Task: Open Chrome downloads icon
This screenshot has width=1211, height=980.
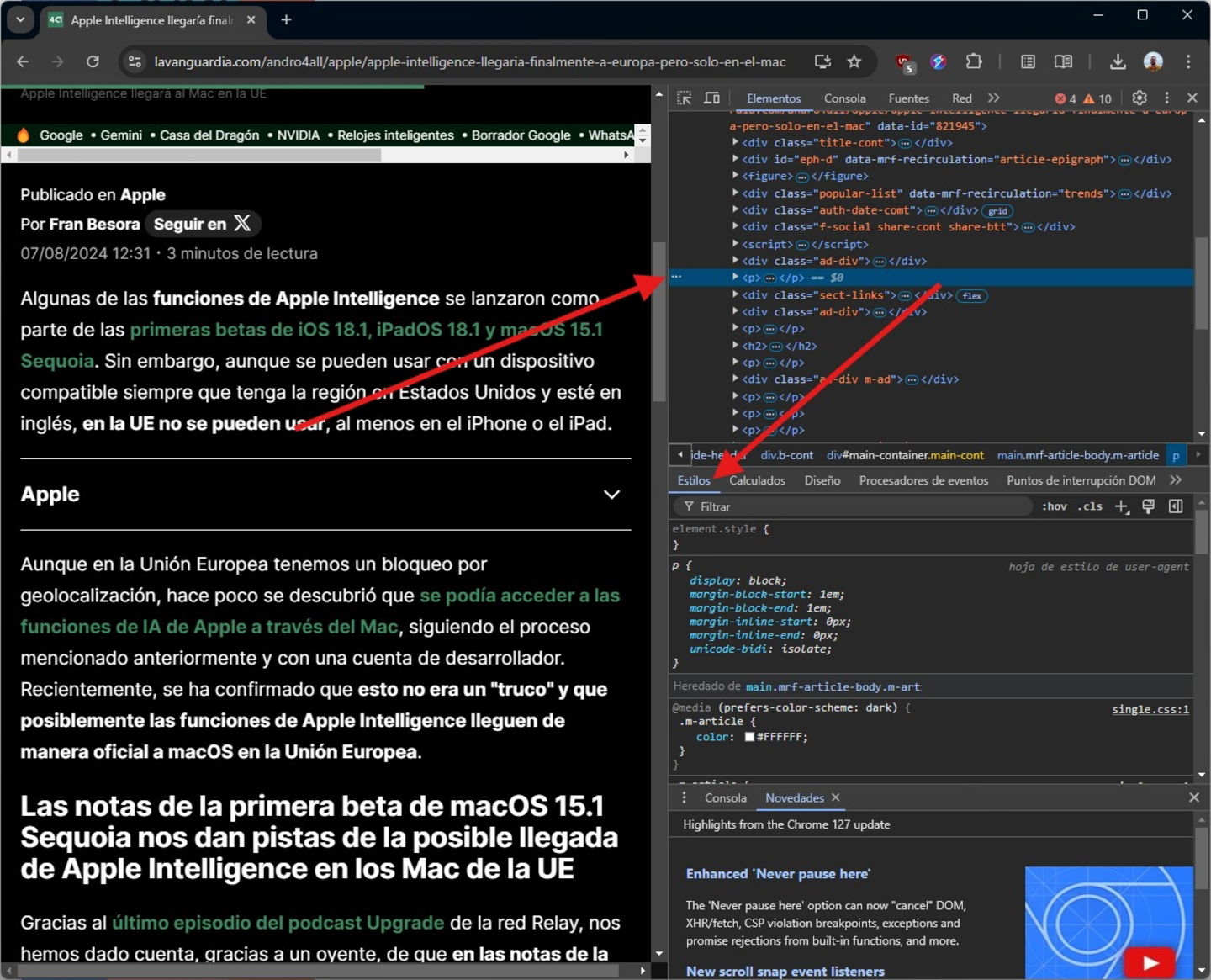Action: click(1118, 61)
